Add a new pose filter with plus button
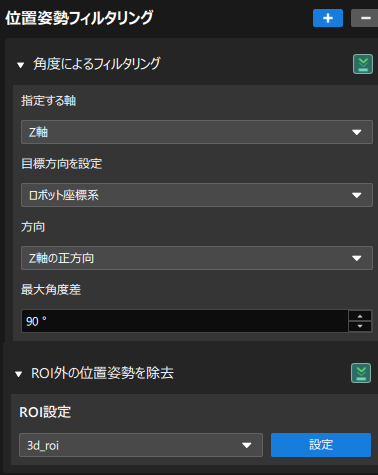Viewport: 378px width, 475px height. (328, 18)
